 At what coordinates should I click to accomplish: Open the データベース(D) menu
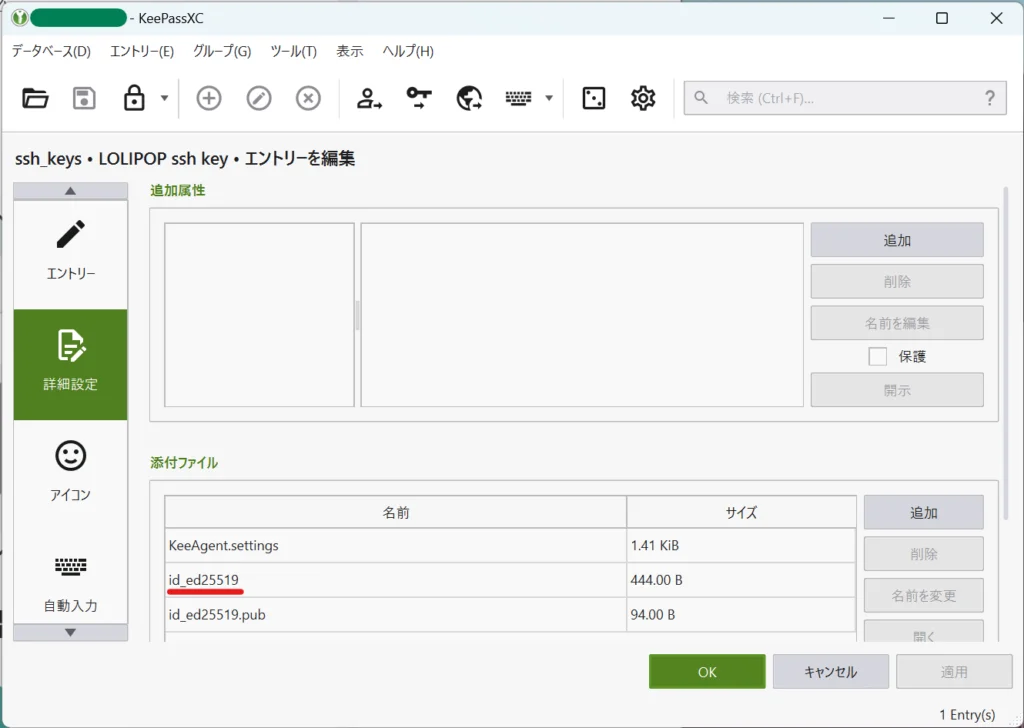pos(51,51)
